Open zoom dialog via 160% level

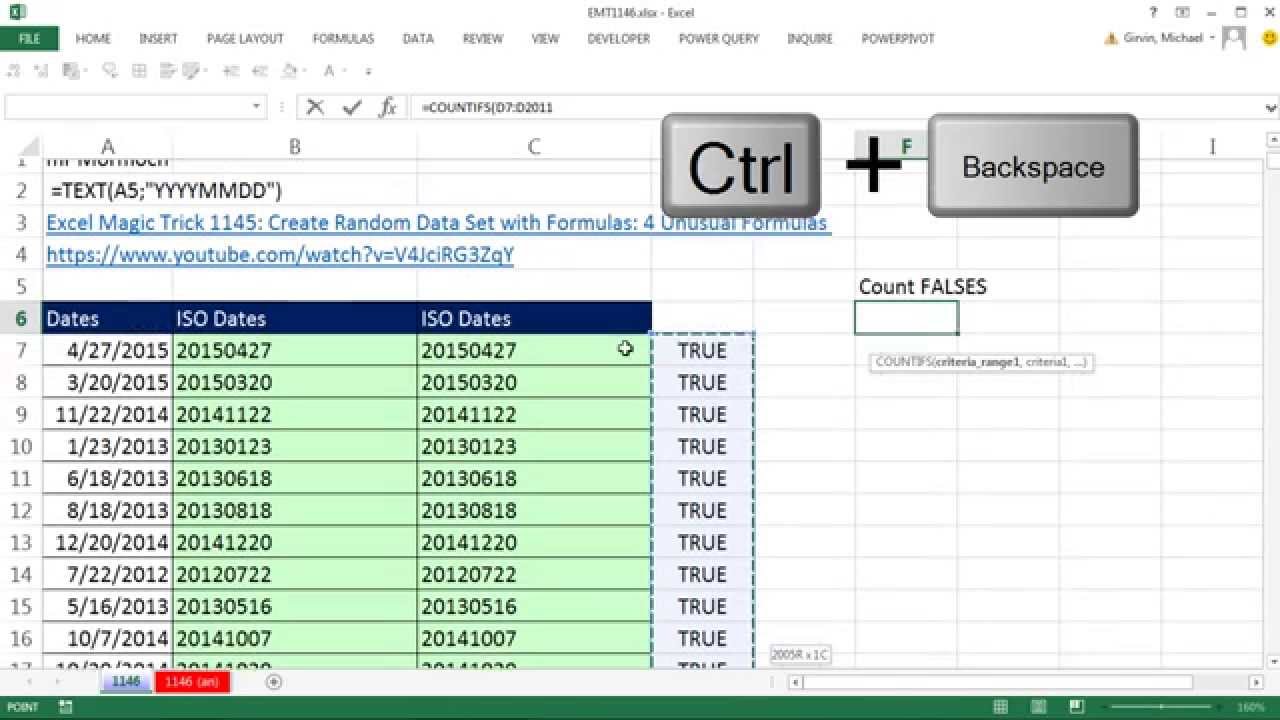[x=1251, y=707]
